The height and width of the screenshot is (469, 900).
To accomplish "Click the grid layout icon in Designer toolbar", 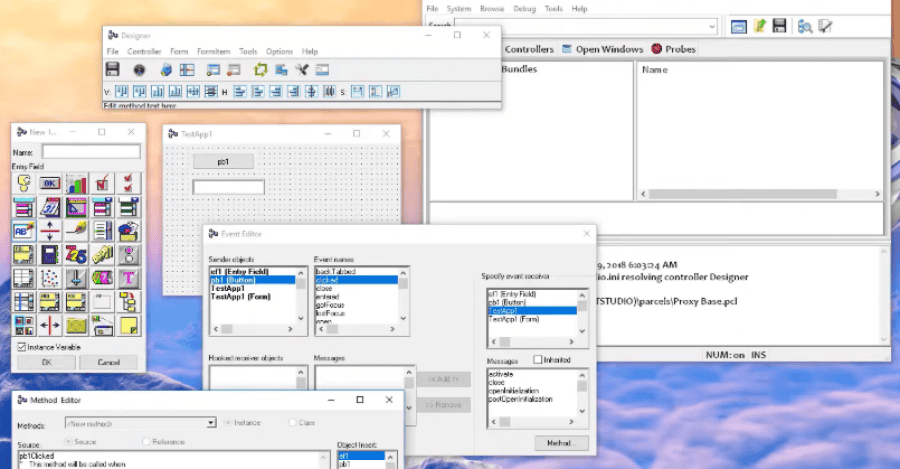I will point(187,69).
